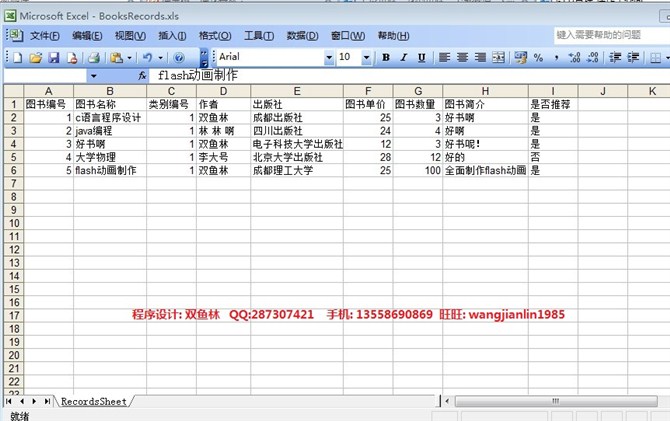Click the Undo arrow icon
The width and height of the screenshot is (670, 421).
[x=147, y=58]
